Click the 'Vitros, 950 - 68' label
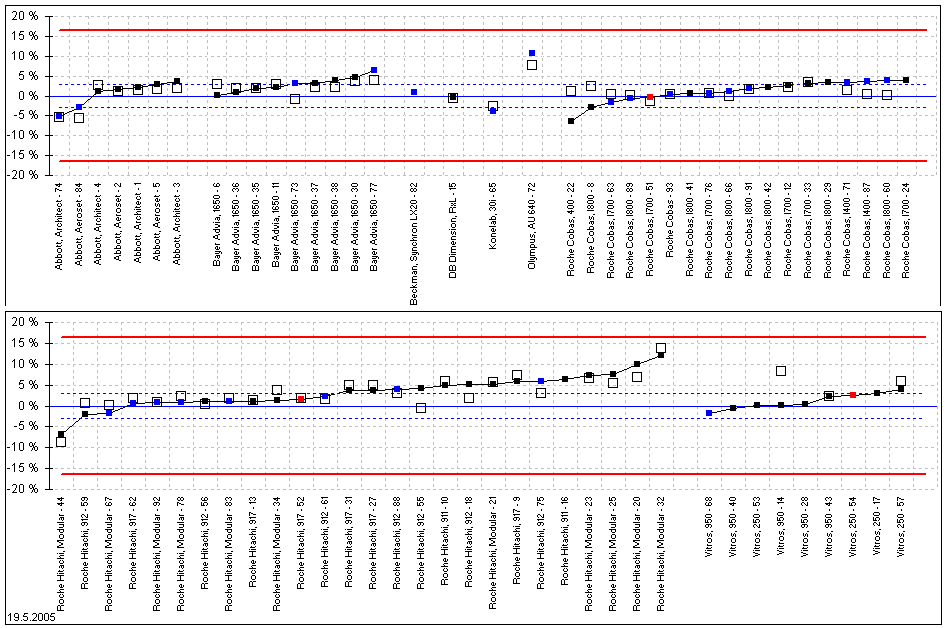948x628 pixels. pos(709,527)
